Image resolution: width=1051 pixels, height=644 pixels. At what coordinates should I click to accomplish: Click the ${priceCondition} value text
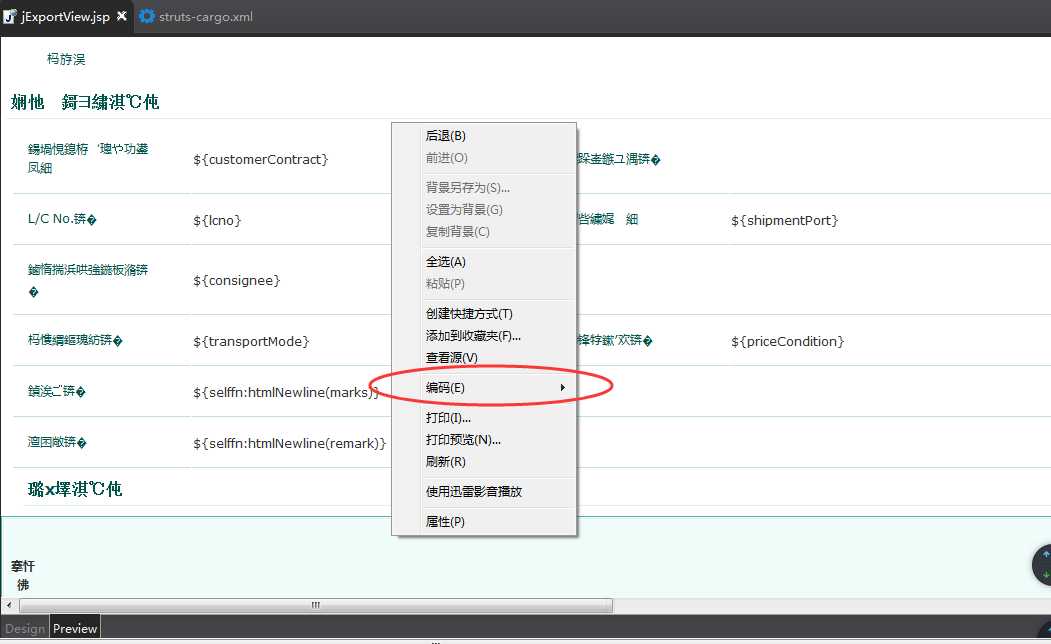coord(788,341)
